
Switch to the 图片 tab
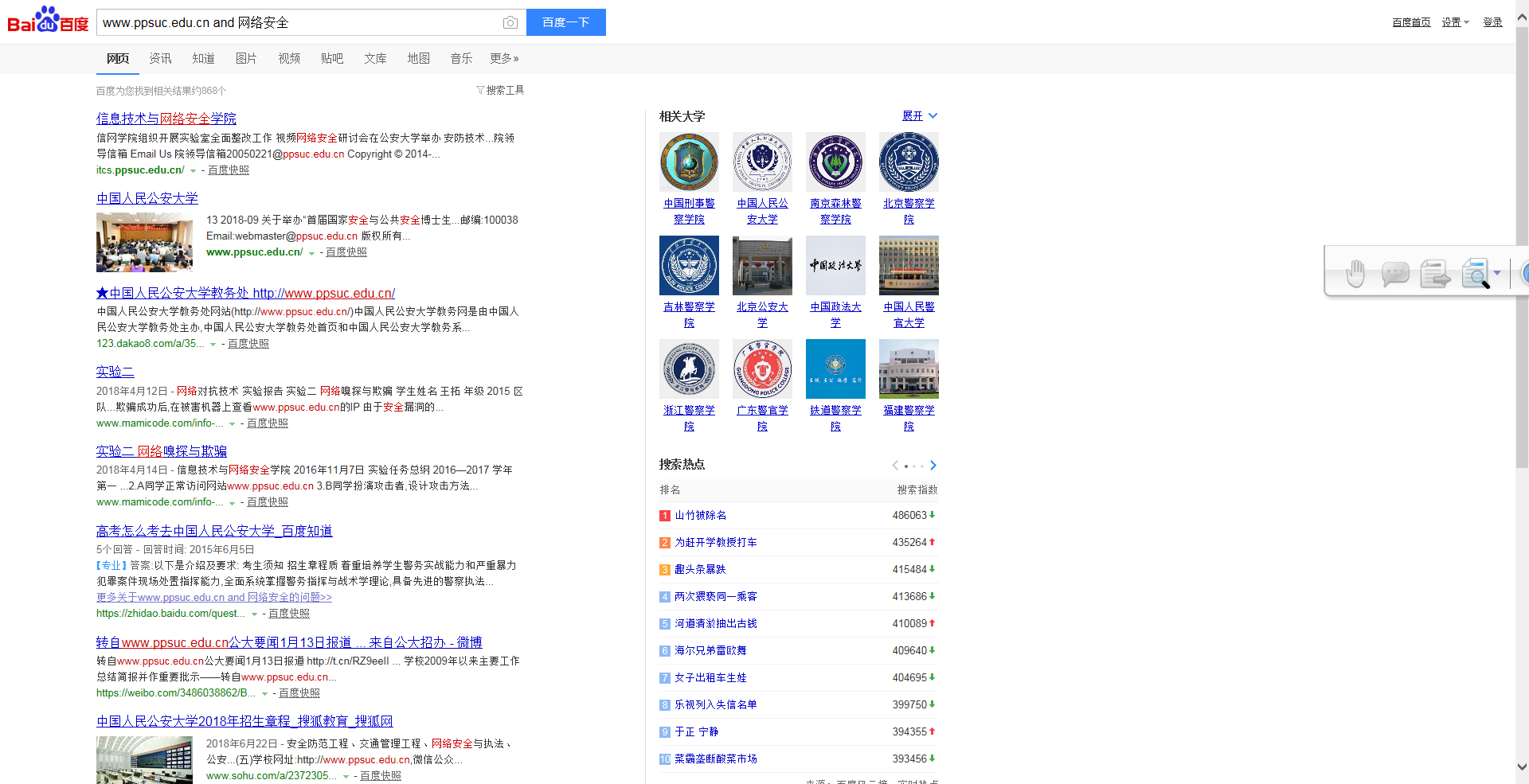(x=246, y=58)
